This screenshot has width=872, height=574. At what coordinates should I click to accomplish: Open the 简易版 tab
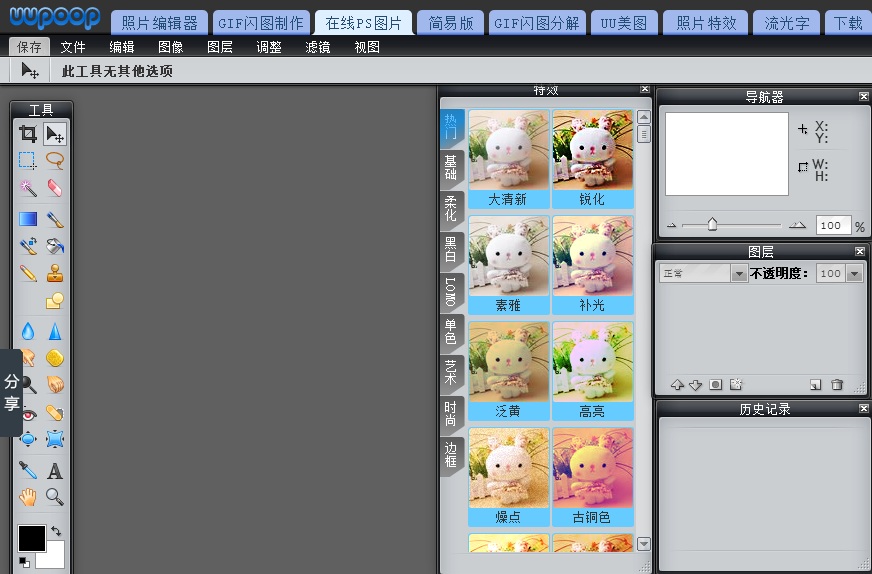(x=450, y=23)
